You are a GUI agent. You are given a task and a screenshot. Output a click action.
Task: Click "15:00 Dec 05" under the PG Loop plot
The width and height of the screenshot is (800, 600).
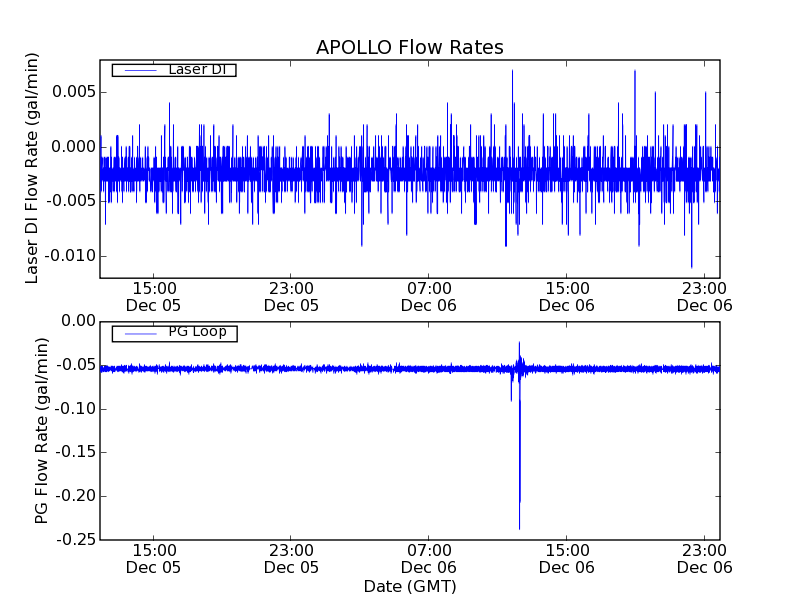pos(154,559)
